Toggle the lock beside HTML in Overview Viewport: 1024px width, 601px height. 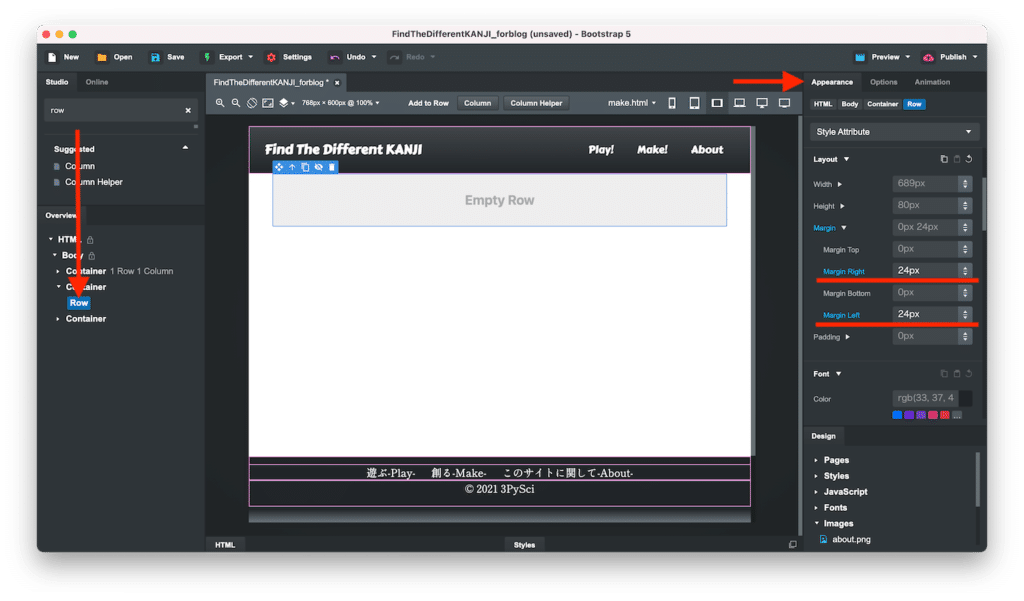click(x=90, y=240)
